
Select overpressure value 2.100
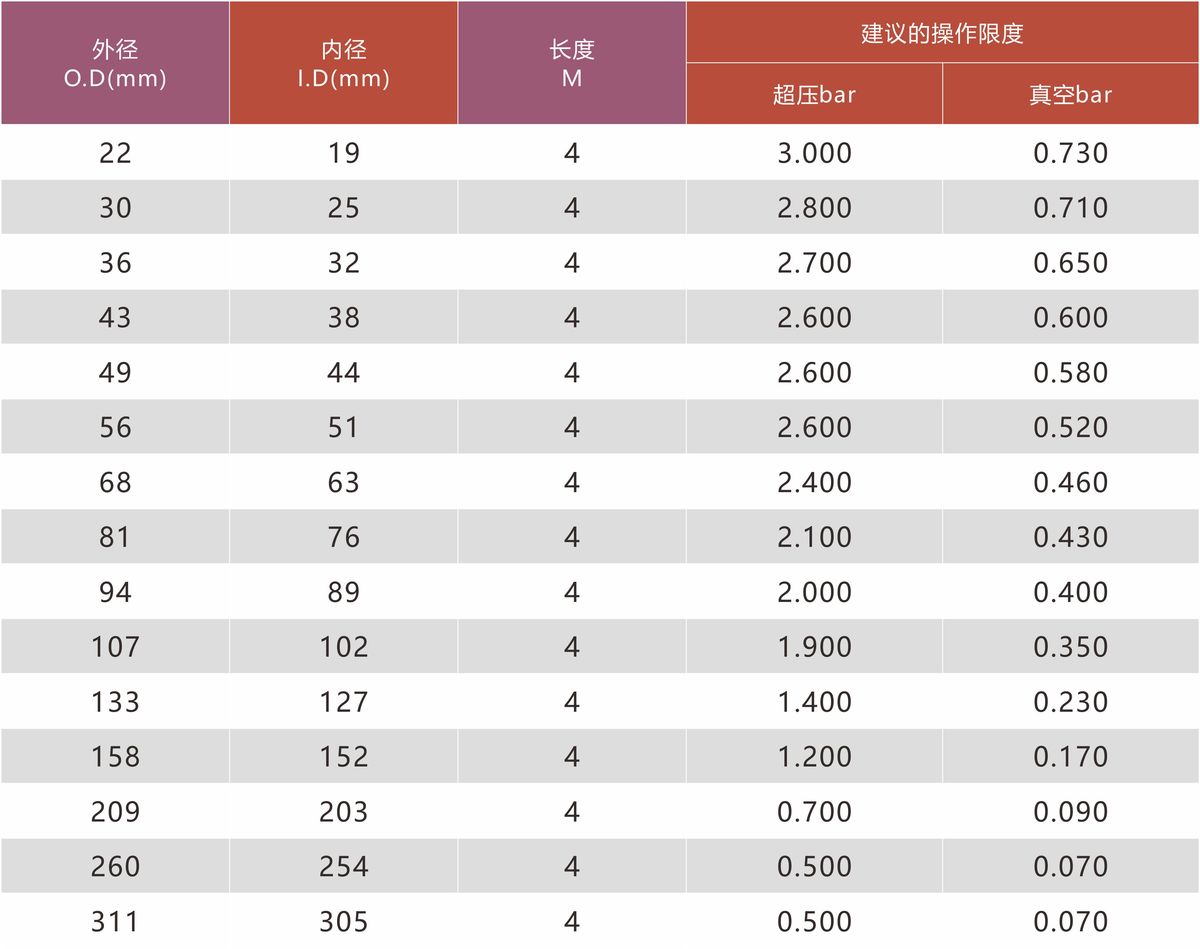point(814,537)
